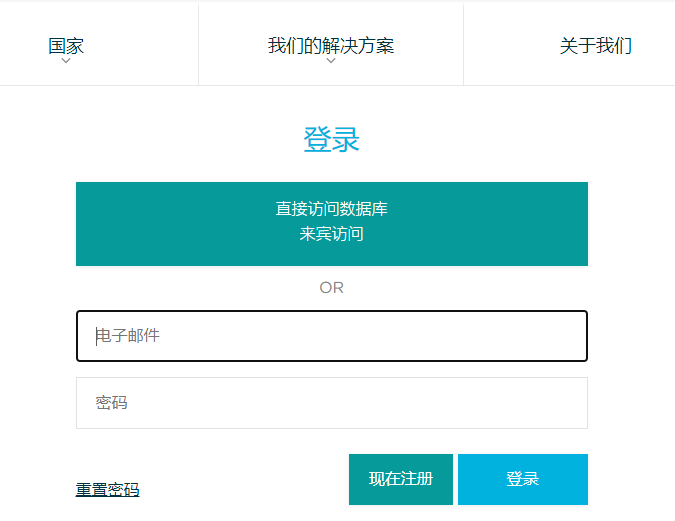675x521 pixels.
Task: Focus the 电子邮件 input field
Action: pos(332,336)
